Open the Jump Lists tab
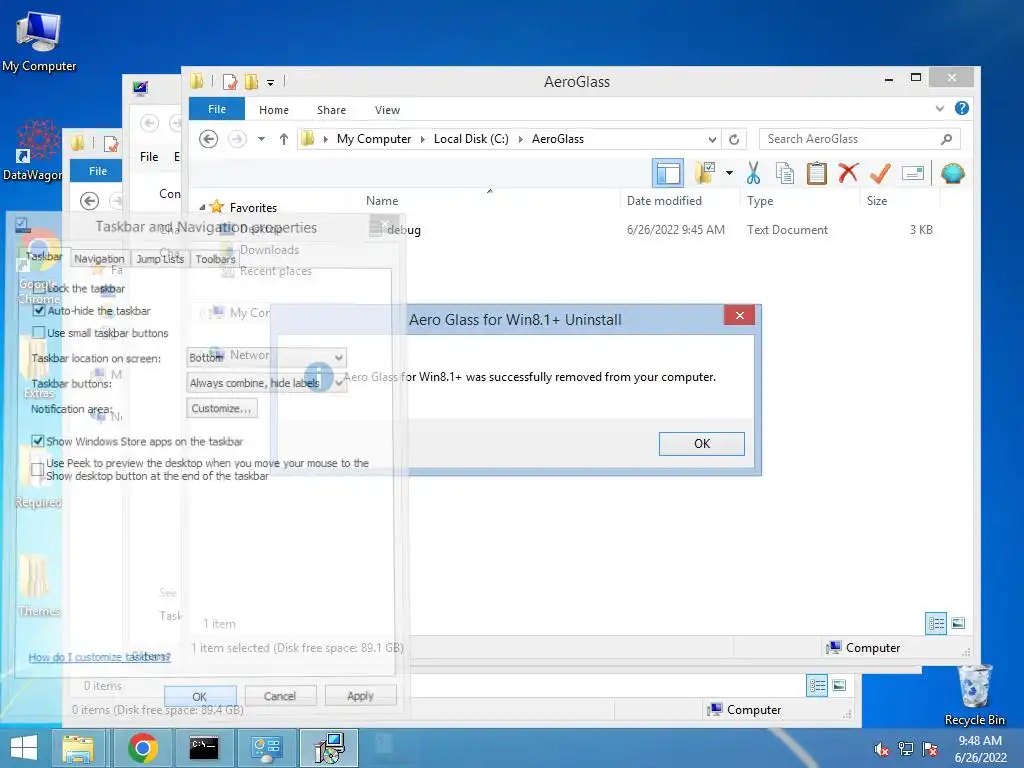 point(160,259)
